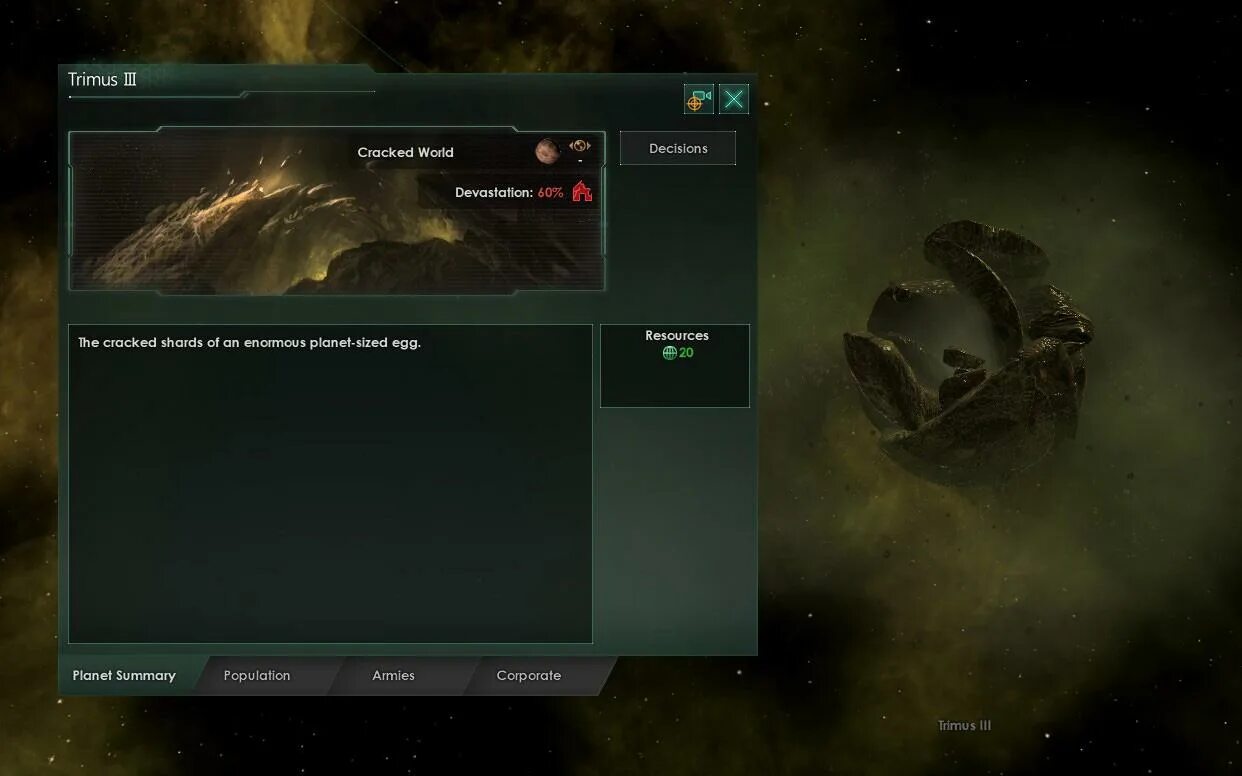Click the red burning buildings devastation icon
1242x776 pixels.
pos(582,191)
